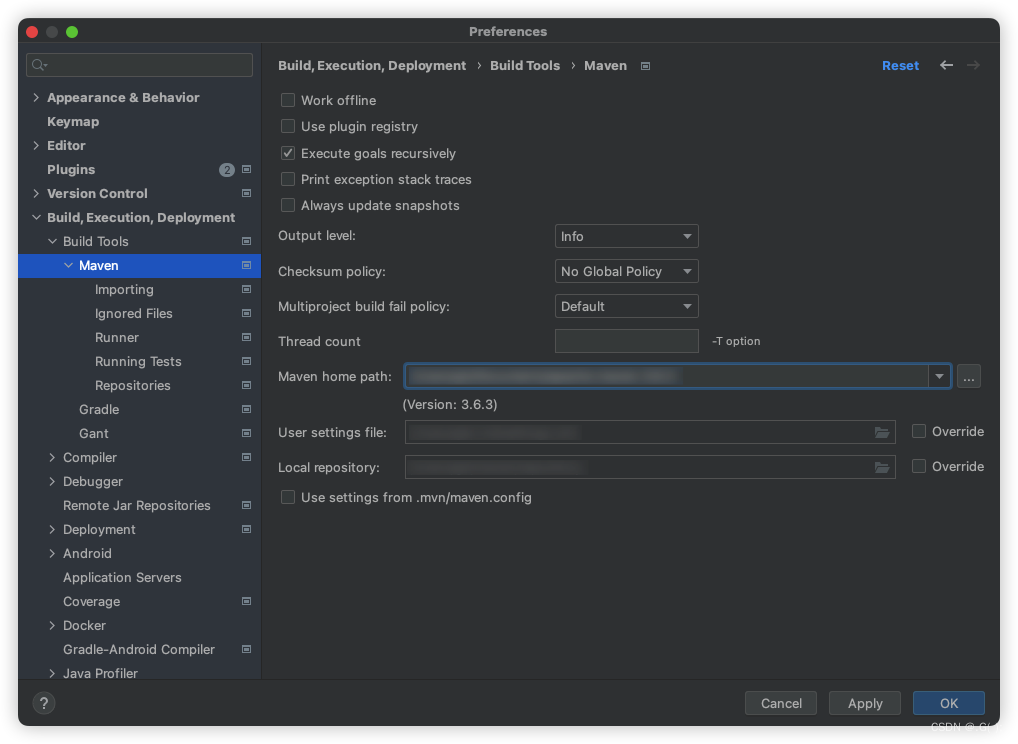Select Keymap in the settings tree

73,121
